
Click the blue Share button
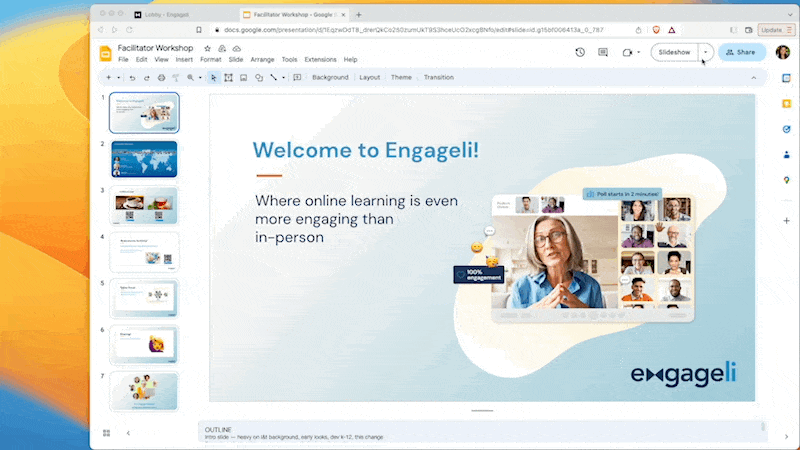point(742,52)
